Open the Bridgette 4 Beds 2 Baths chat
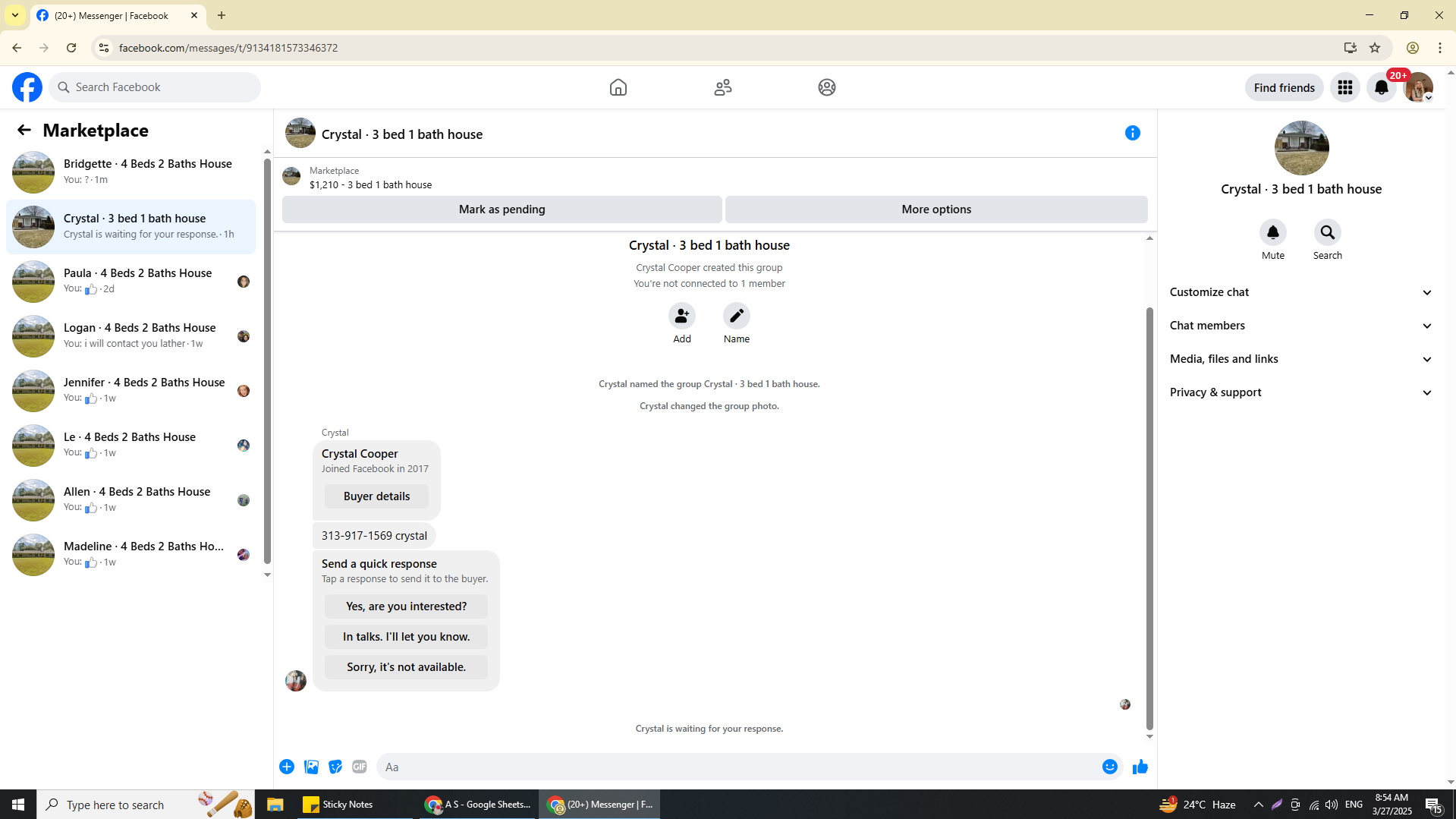Viewport: 1456px width, 819px height. (x=131, y=172)
